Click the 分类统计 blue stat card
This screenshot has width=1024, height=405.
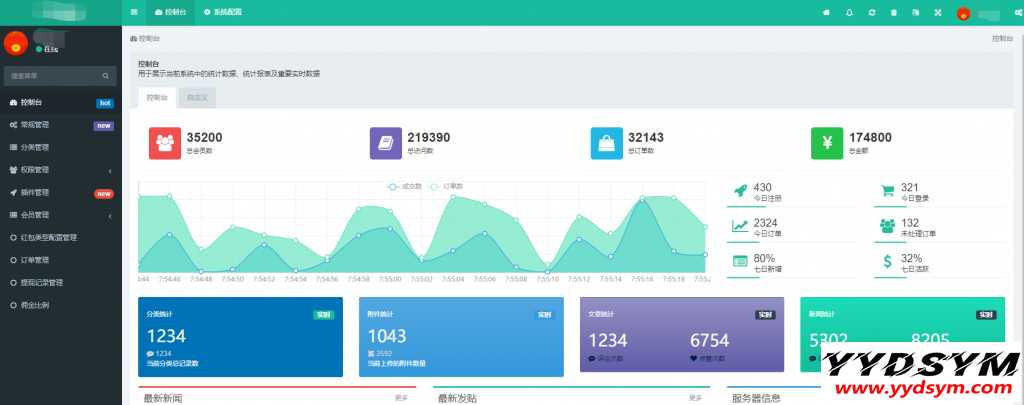[x=240, y=337]
